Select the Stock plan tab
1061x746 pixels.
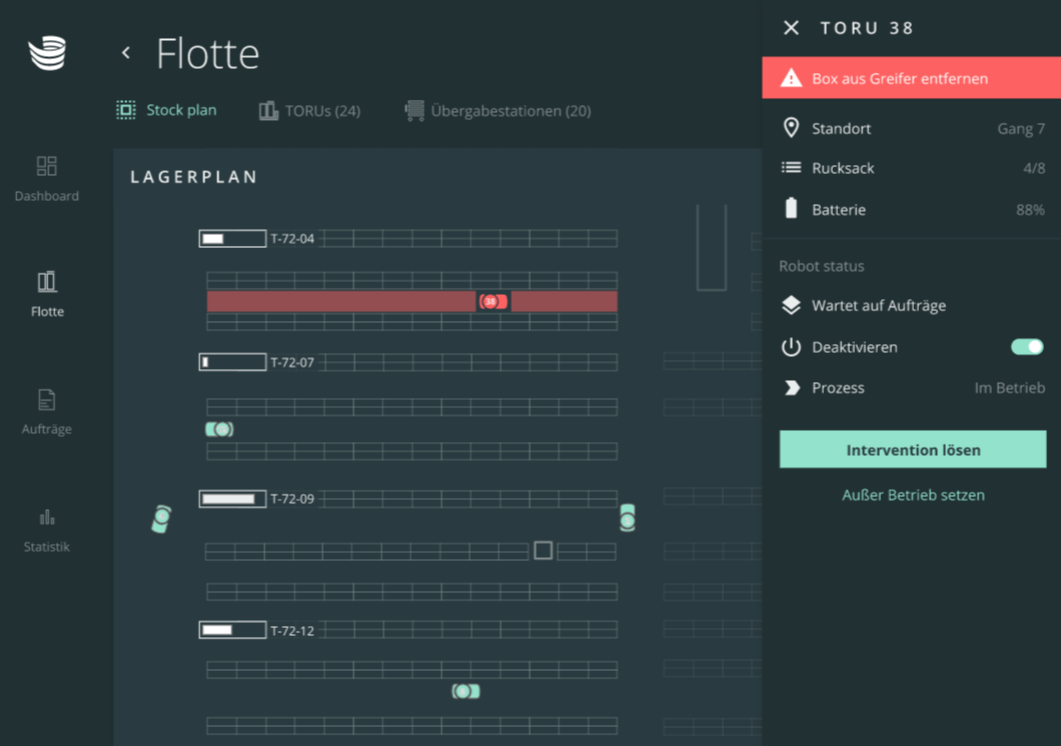[167, 110]
